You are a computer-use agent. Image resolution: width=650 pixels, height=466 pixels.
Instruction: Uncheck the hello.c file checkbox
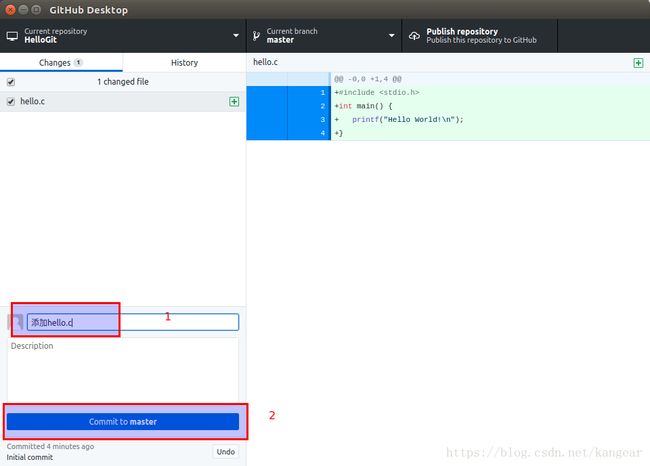(x=11, y=102)
